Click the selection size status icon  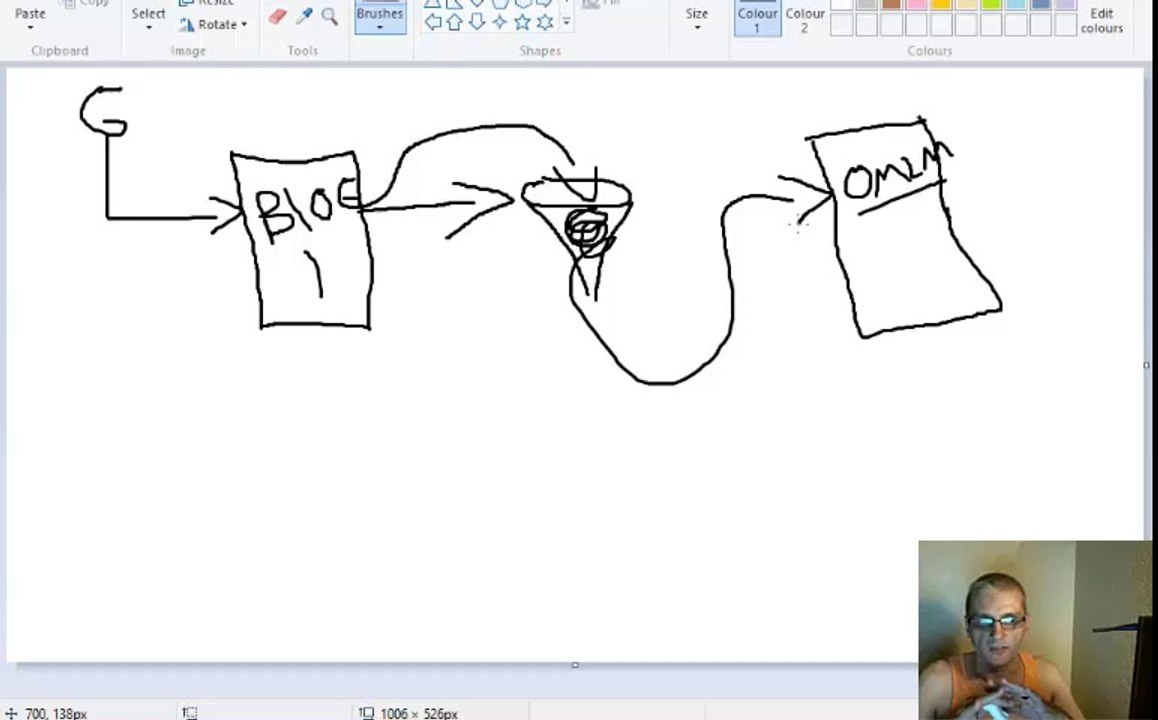[x=191, y=713]
